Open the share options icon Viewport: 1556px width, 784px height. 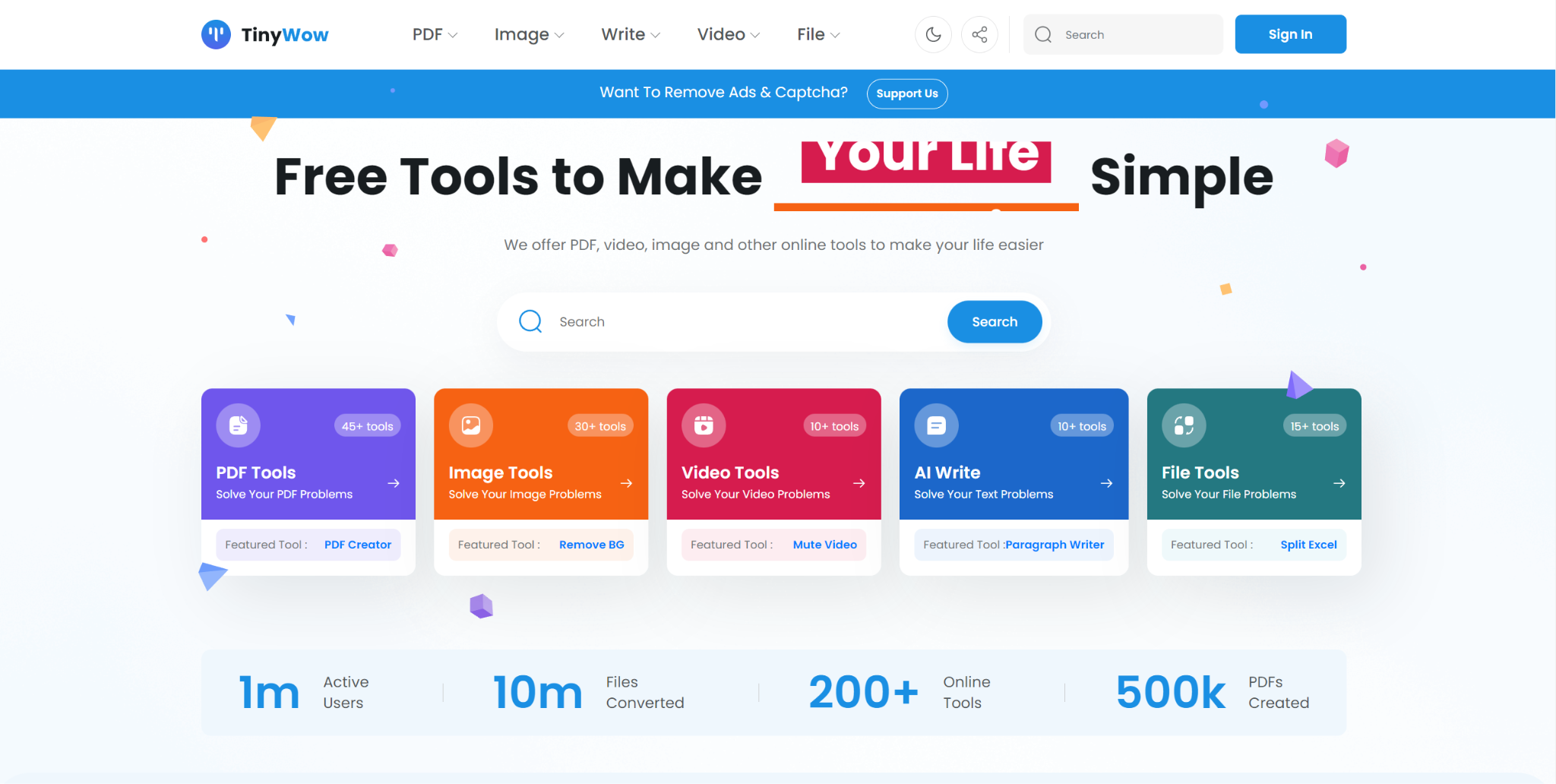[979, 34]
